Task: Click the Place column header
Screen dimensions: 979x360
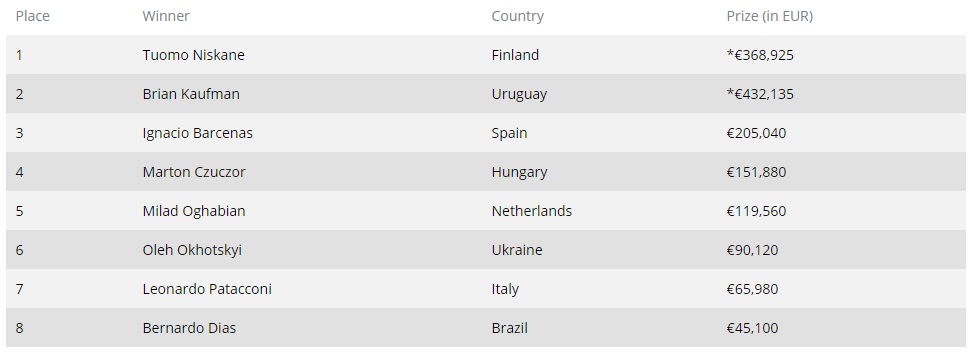Action: click(32, 16)
